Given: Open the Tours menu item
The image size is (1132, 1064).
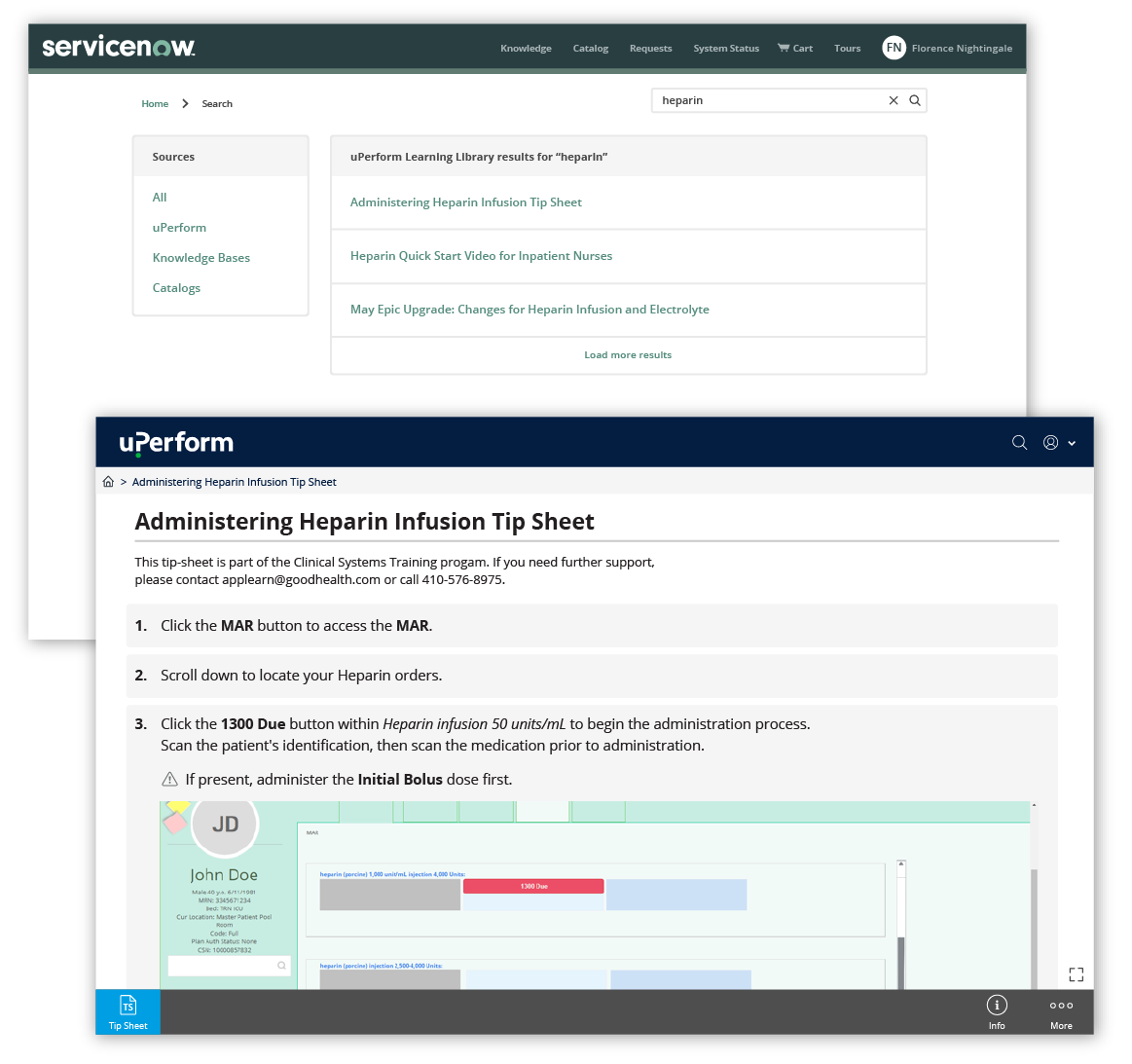Looking at the screenshot, I should [x=847, y=49].
